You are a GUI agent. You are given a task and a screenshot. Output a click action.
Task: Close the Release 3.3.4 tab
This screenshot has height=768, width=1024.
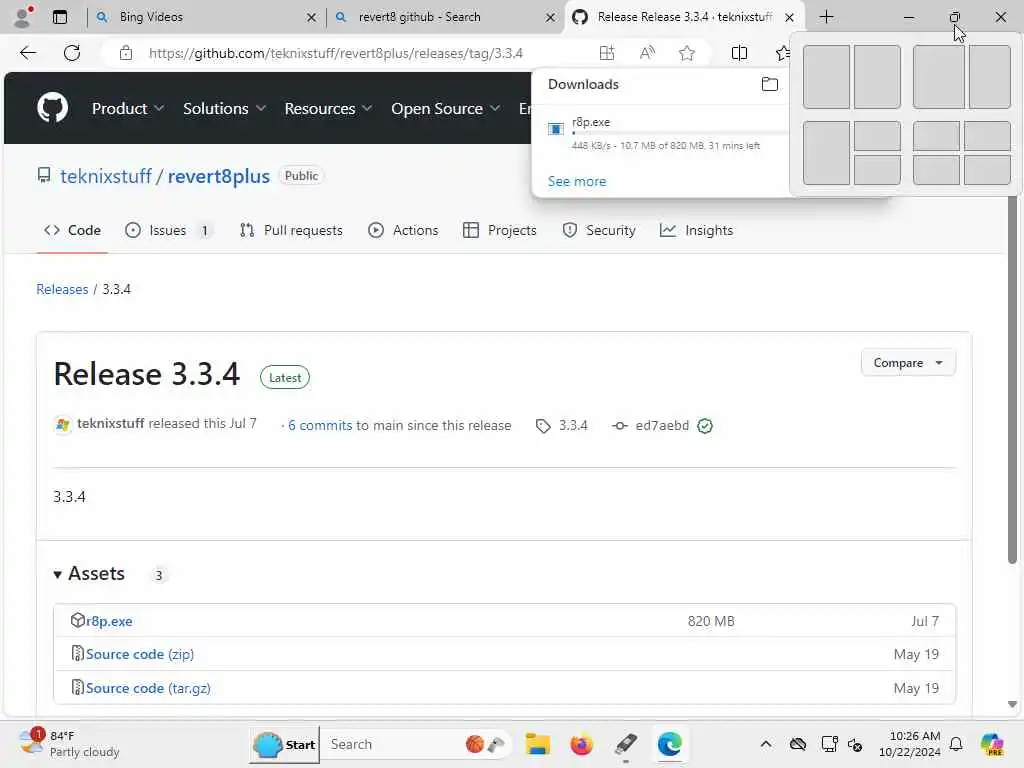(790, 18)
